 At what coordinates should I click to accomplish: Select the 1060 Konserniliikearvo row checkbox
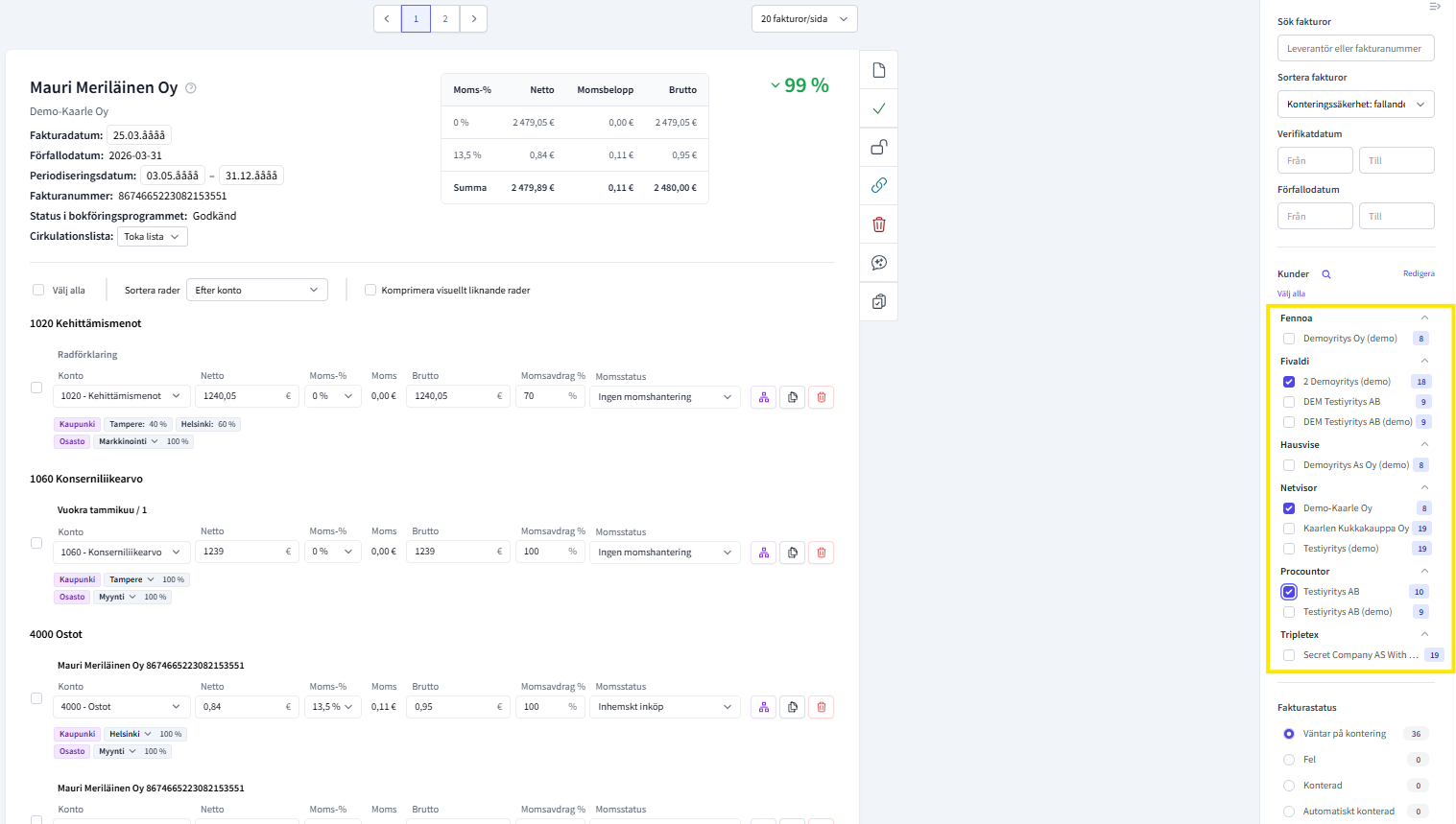(x=36, y=543)
